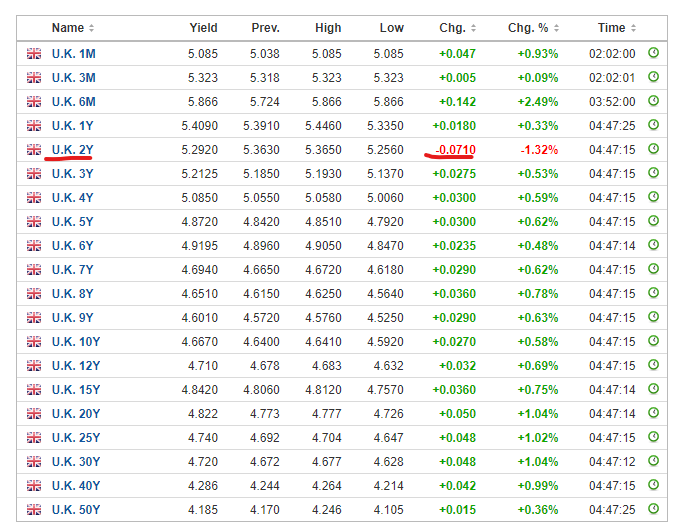
Task: Open the U.K. 10Y bond link
Action: 76,342
